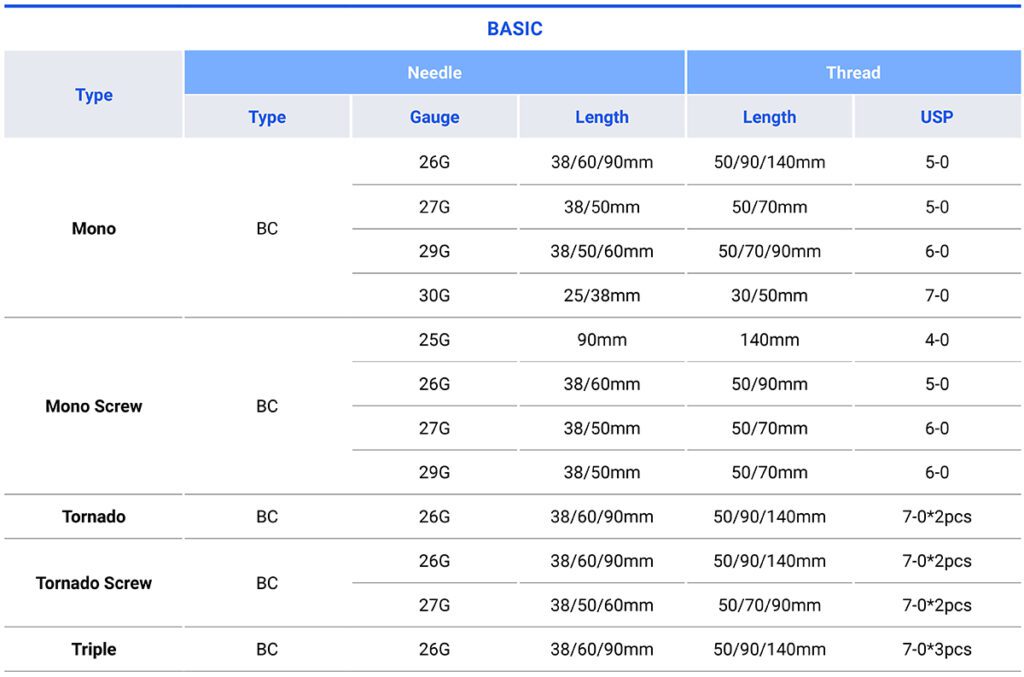
Task: Select the Thread column group header
Action: coord(853,73)
